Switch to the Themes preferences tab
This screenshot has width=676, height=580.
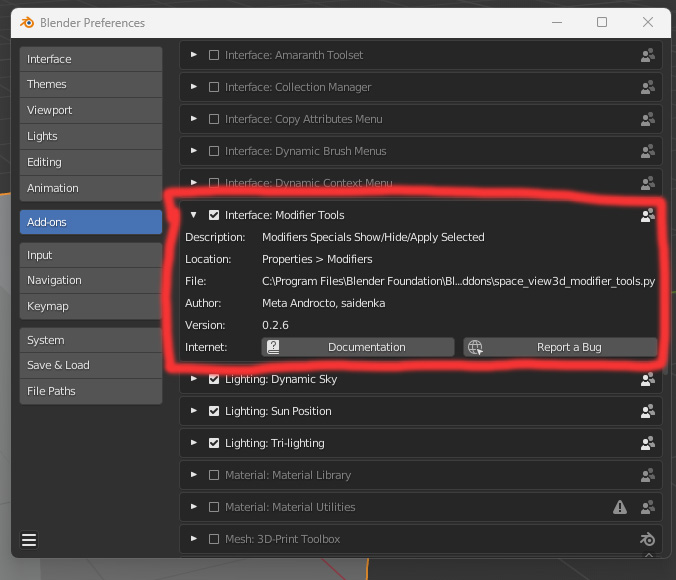coord(91,84)
